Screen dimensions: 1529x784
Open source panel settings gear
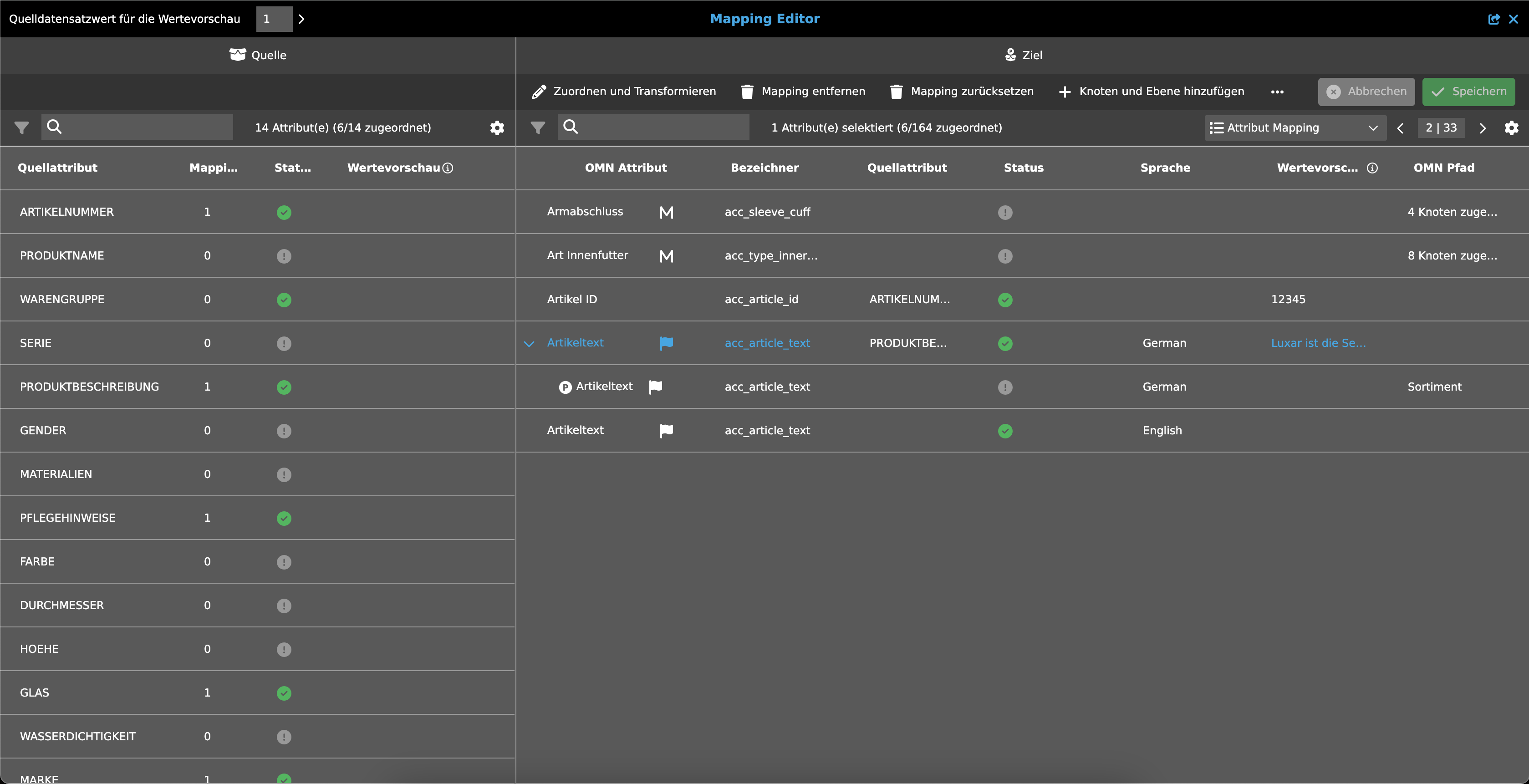pos(497,127)
